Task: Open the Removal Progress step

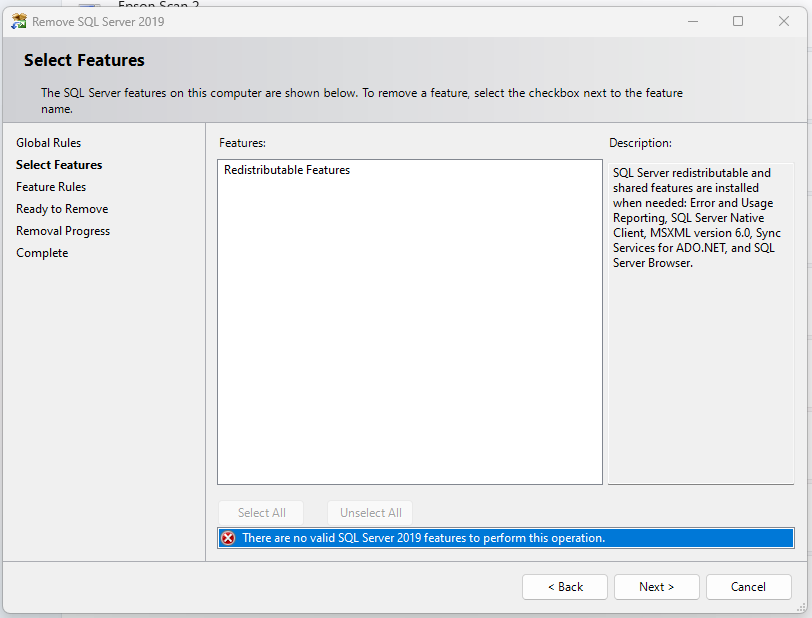Action: pos(63,231)
